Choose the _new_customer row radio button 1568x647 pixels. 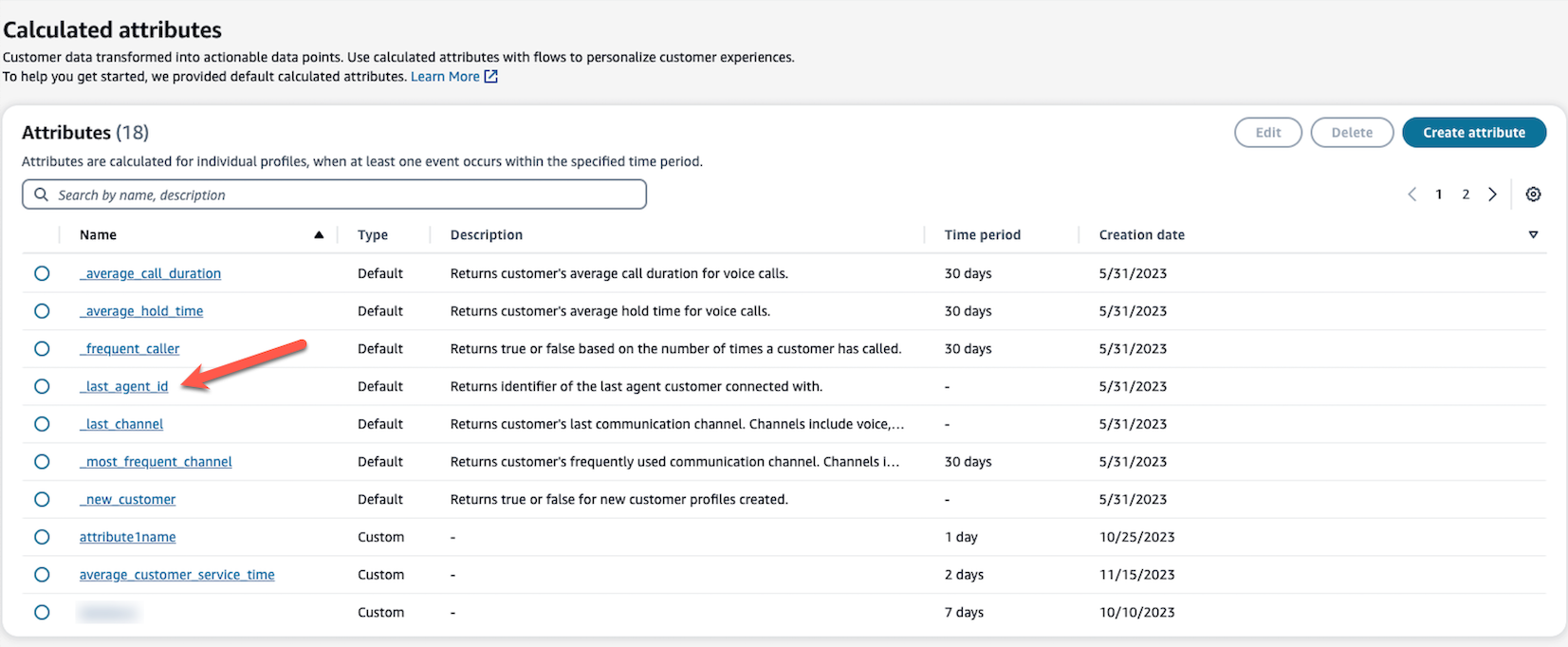coord(42,499)
